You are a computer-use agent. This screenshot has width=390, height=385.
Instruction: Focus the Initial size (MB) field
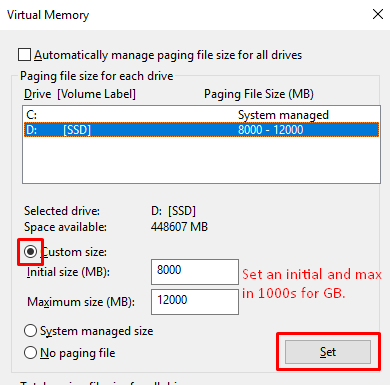pyautogui.click(x=195, y=272)
